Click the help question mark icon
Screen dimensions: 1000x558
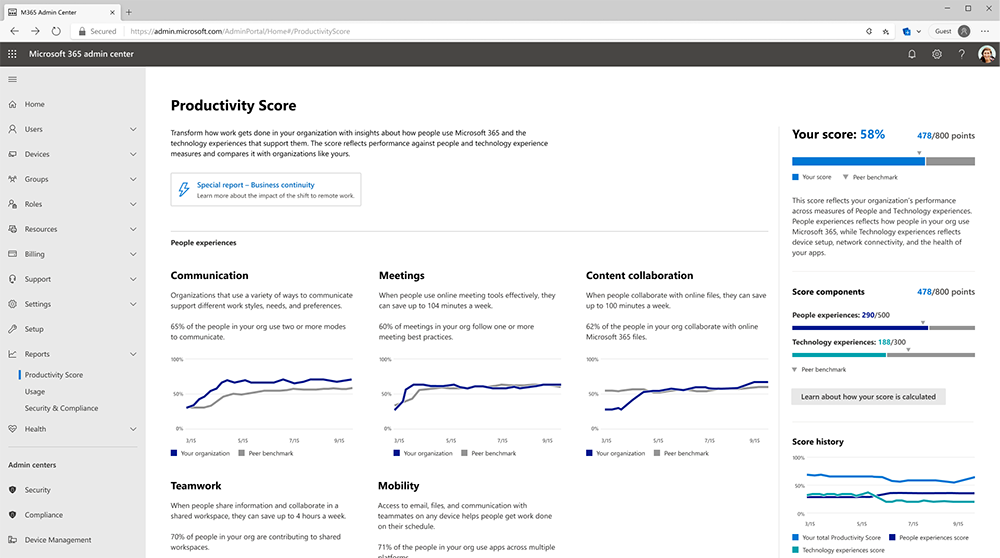pyautogui.click(x=961, y=54)
